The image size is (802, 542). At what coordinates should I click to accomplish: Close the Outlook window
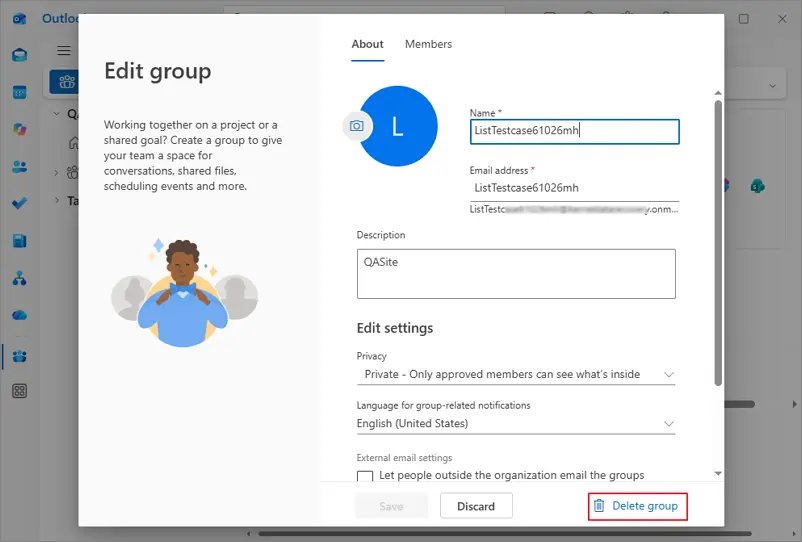(782, 19)
